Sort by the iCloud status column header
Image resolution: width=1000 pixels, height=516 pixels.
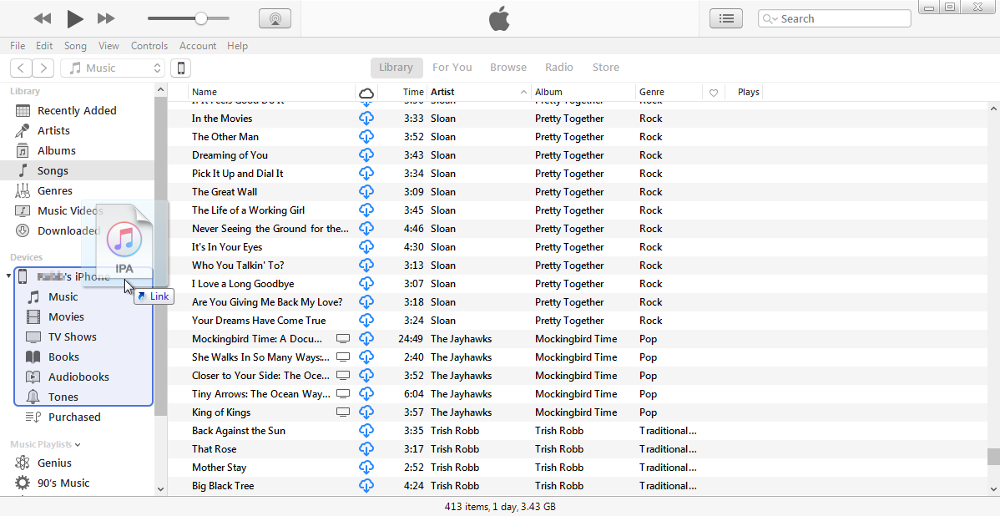tap(366, 92)
